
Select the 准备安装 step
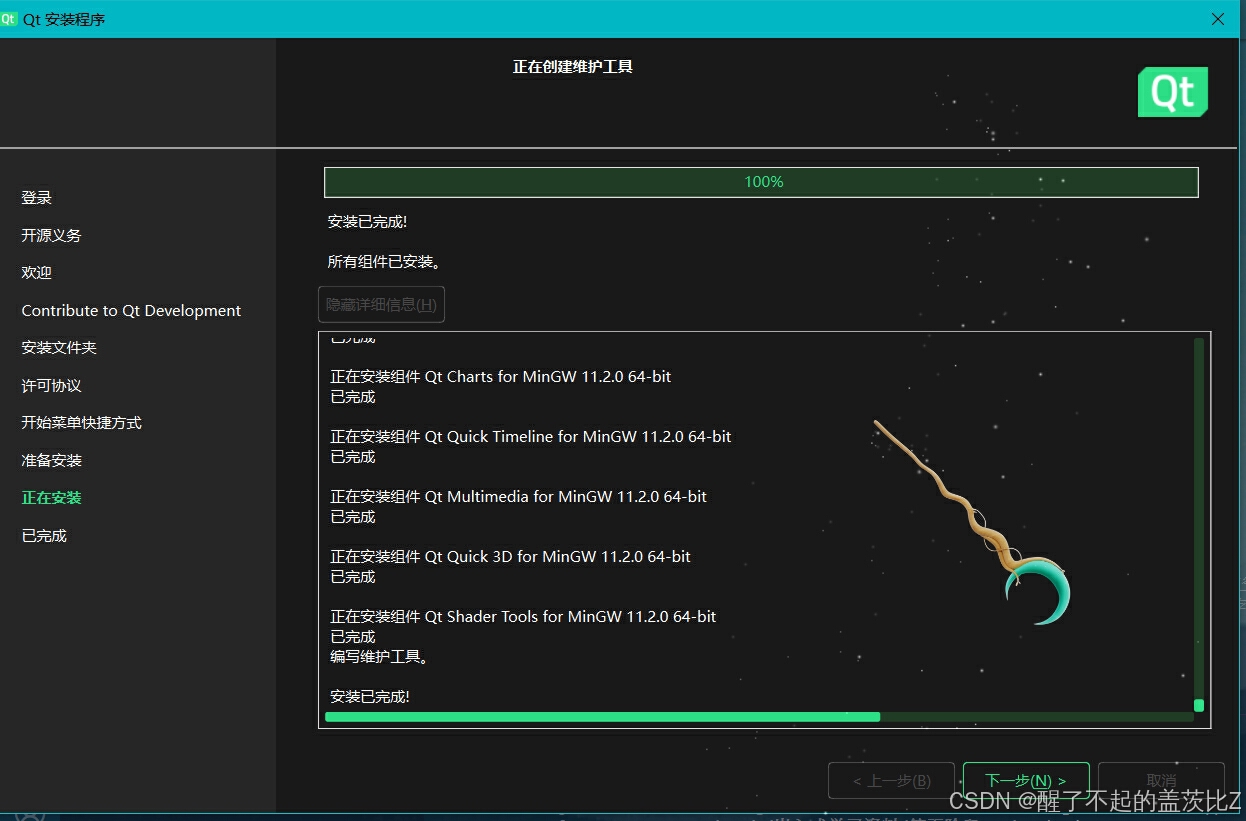52,461
